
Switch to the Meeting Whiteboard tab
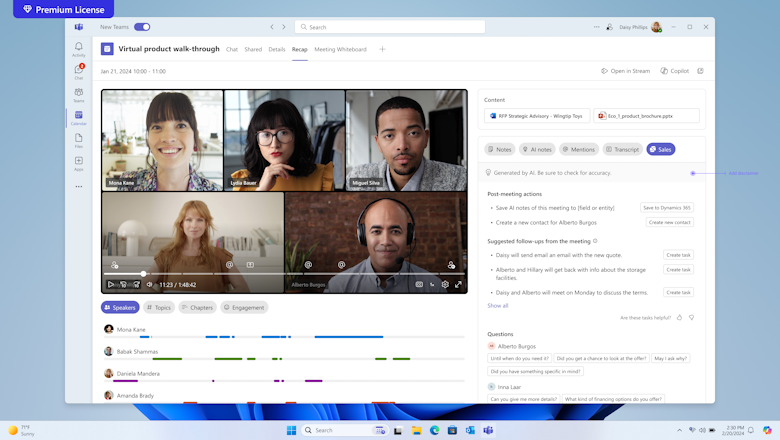tap(340, 49)
